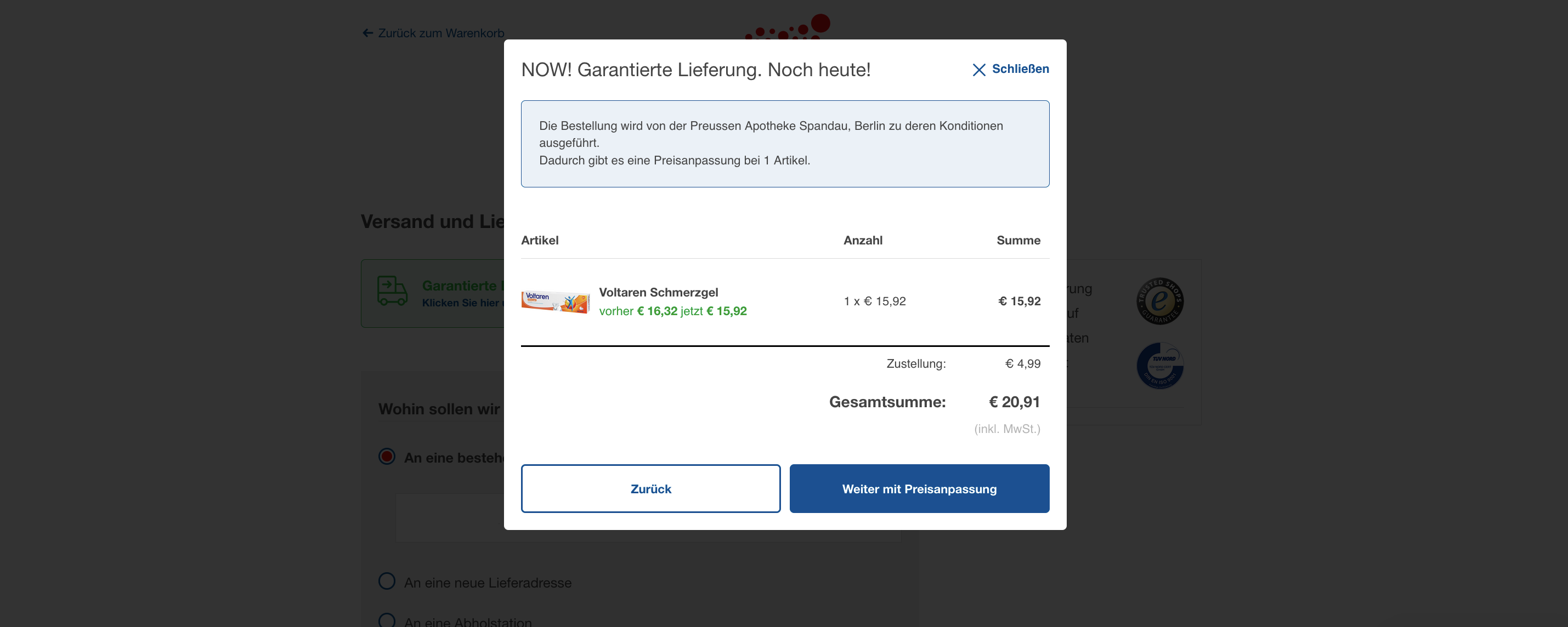Image resolution: width=1568 pixels, height=627 pixels.
Task: Click the red dotted shop logo
Action: 789,28
